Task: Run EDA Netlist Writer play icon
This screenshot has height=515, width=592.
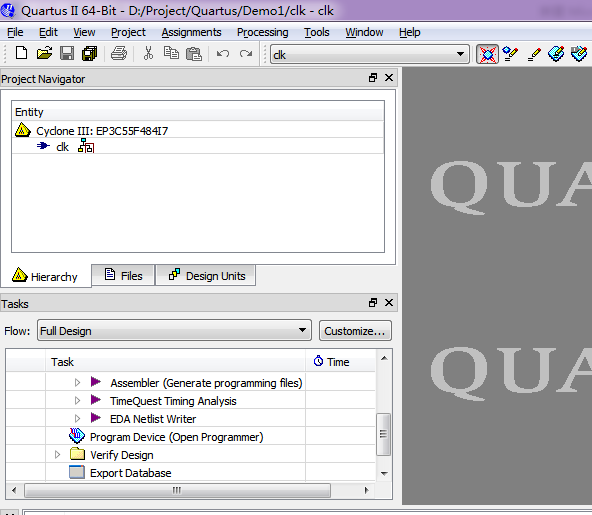Action: pyautogui.click(x=96, y=418)
